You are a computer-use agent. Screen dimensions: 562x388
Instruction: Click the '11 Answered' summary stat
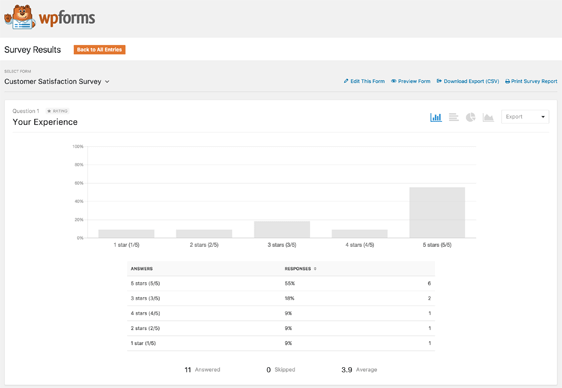pyautogui.click(x=202, y=370)
